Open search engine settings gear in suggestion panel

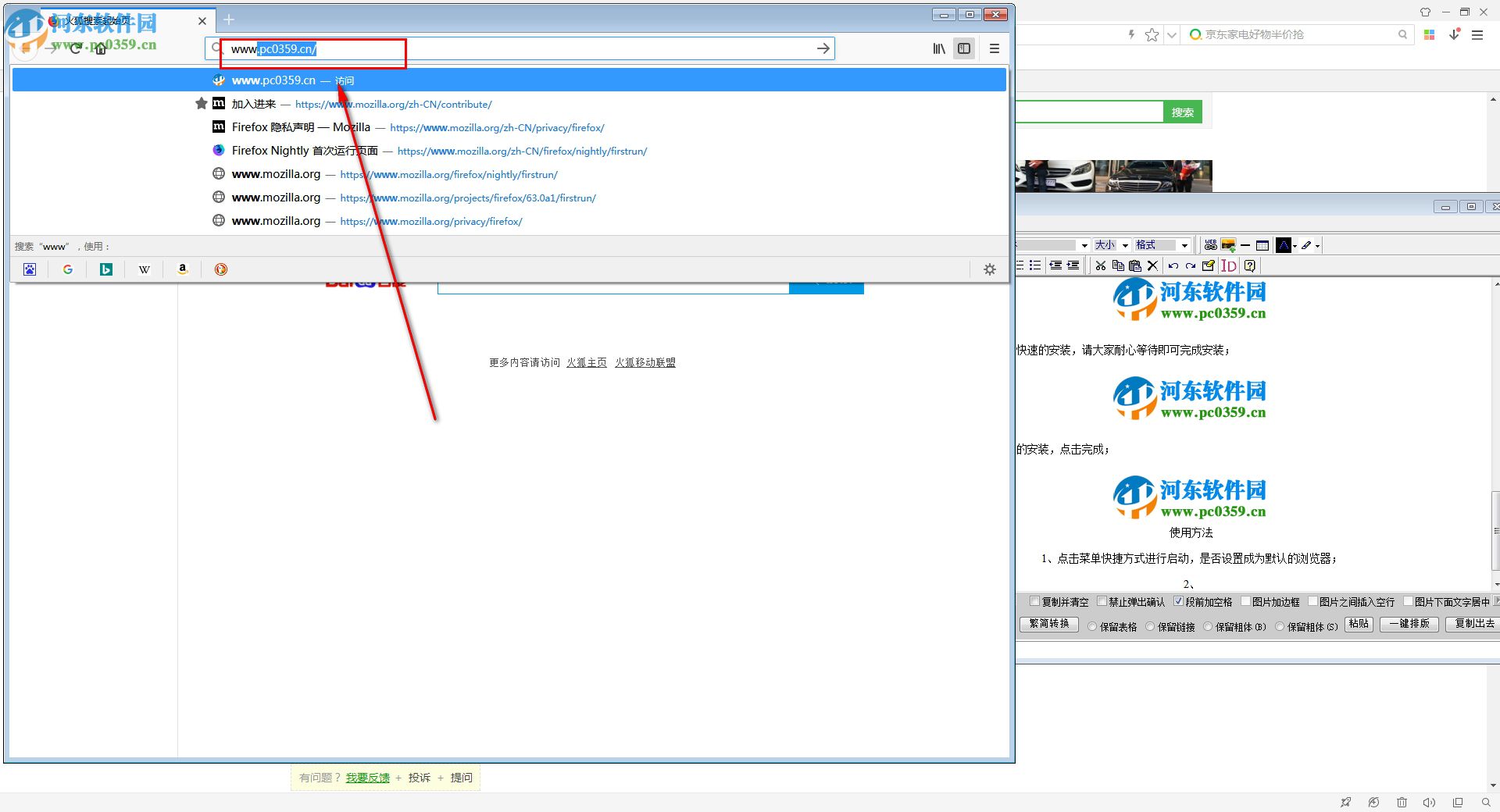click(990, 269)
